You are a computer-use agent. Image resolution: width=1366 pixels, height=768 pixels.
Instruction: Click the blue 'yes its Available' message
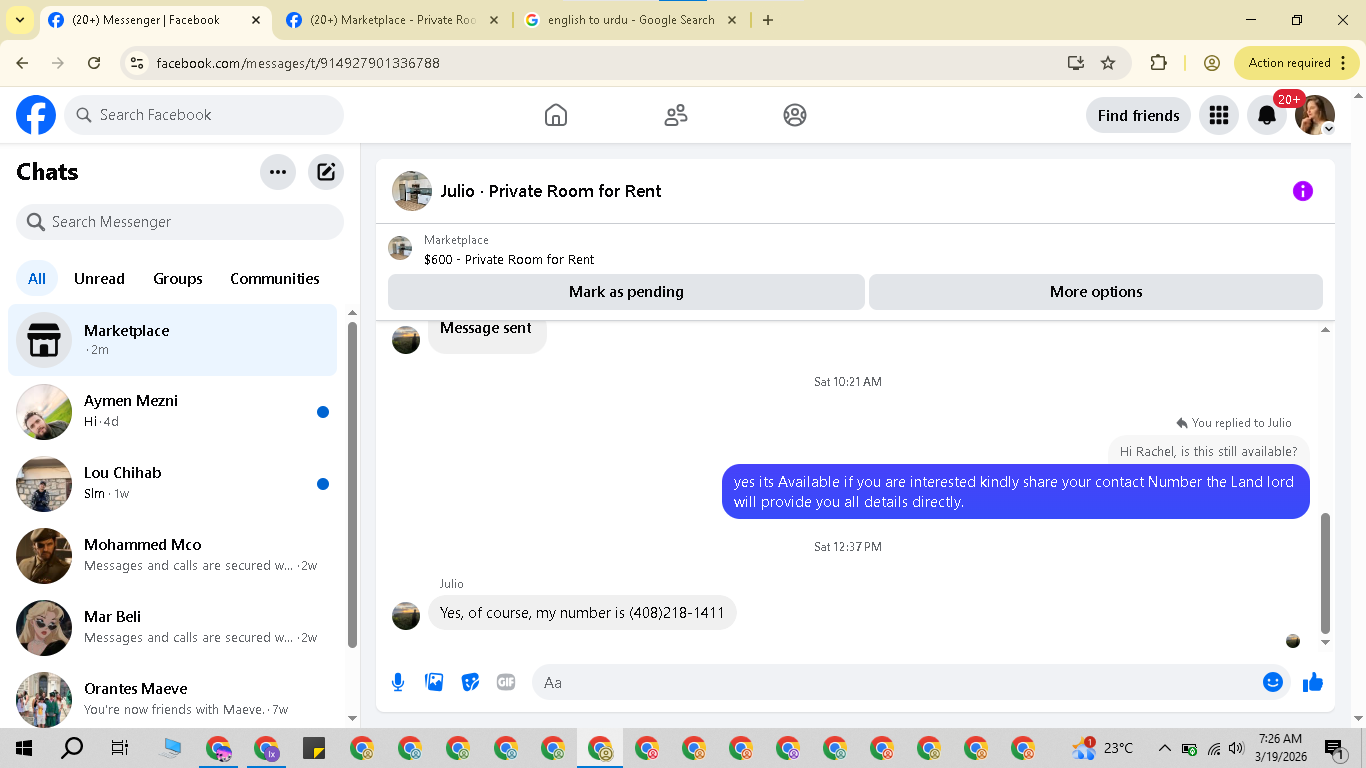1015,492
